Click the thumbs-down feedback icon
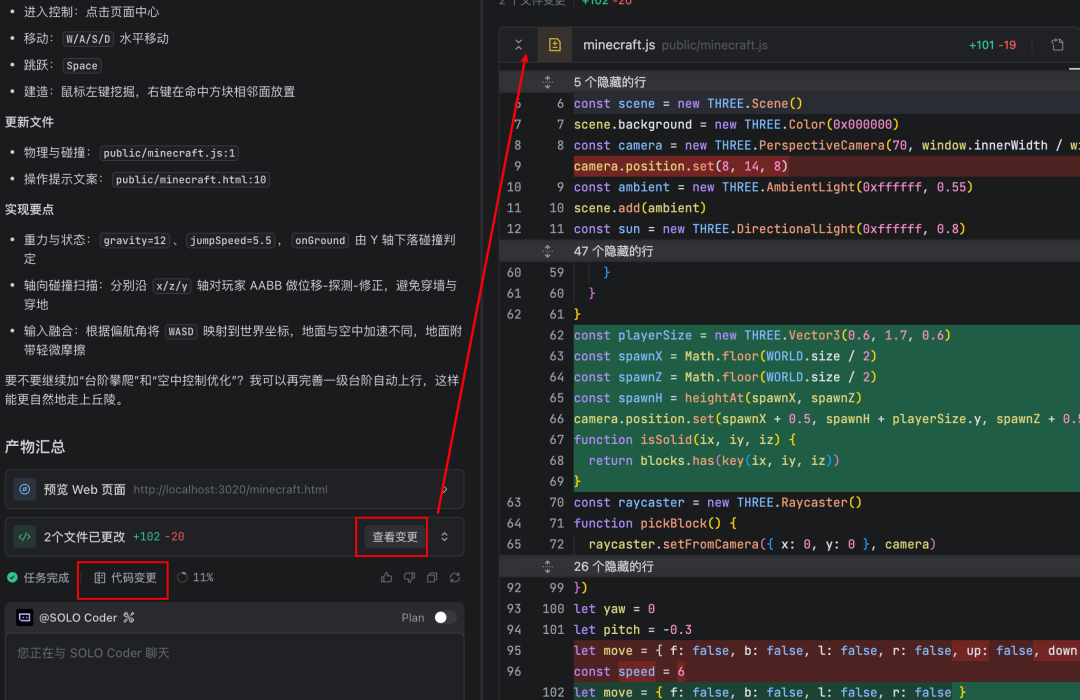Viewport: 1080px width, 700px height. (x=409, y=577)
